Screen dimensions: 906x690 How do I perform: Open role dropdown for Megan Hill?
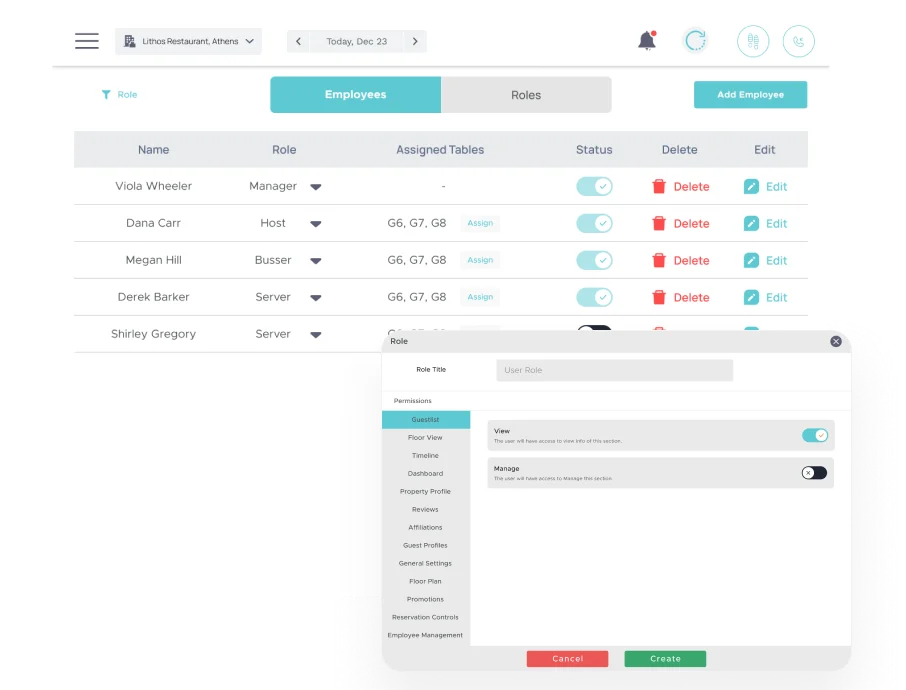pos(315,261)
